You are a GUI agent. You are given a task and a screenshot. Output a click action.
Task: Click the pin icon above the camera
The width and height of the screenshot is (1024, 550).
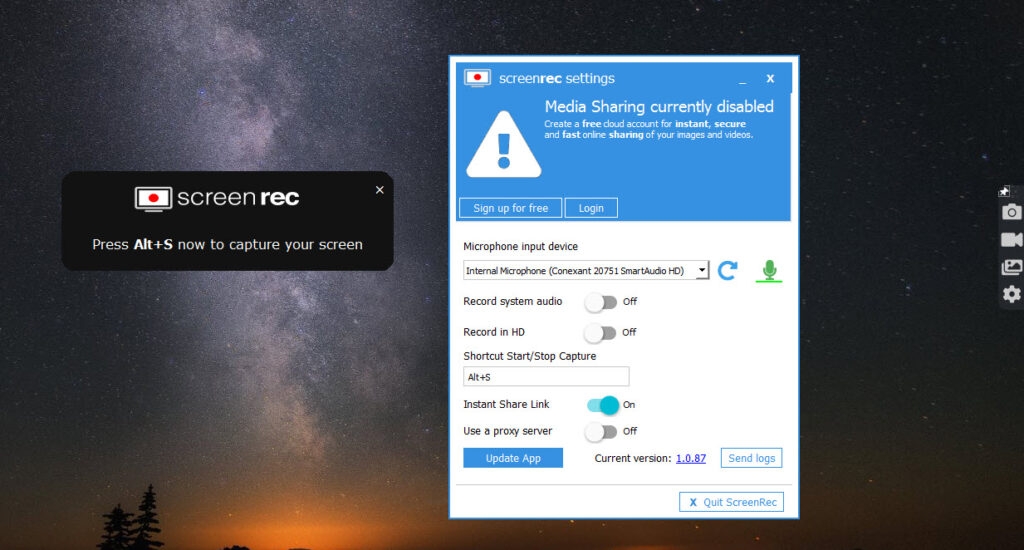[1004, 191]
